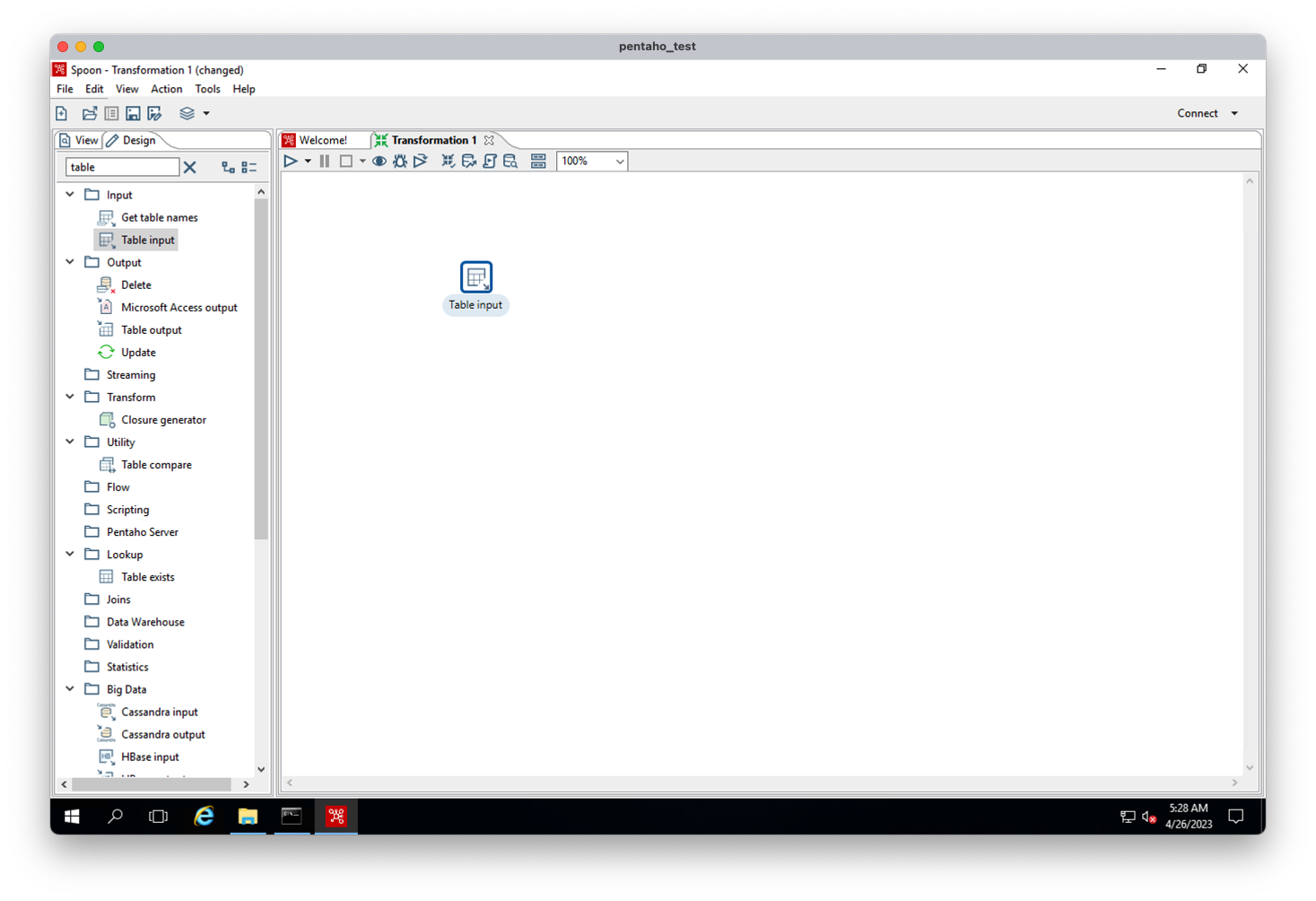1316x901 pixels.
Task: Open the perspective dropdown arrow beside layers icon
Action: coord(206,114)
